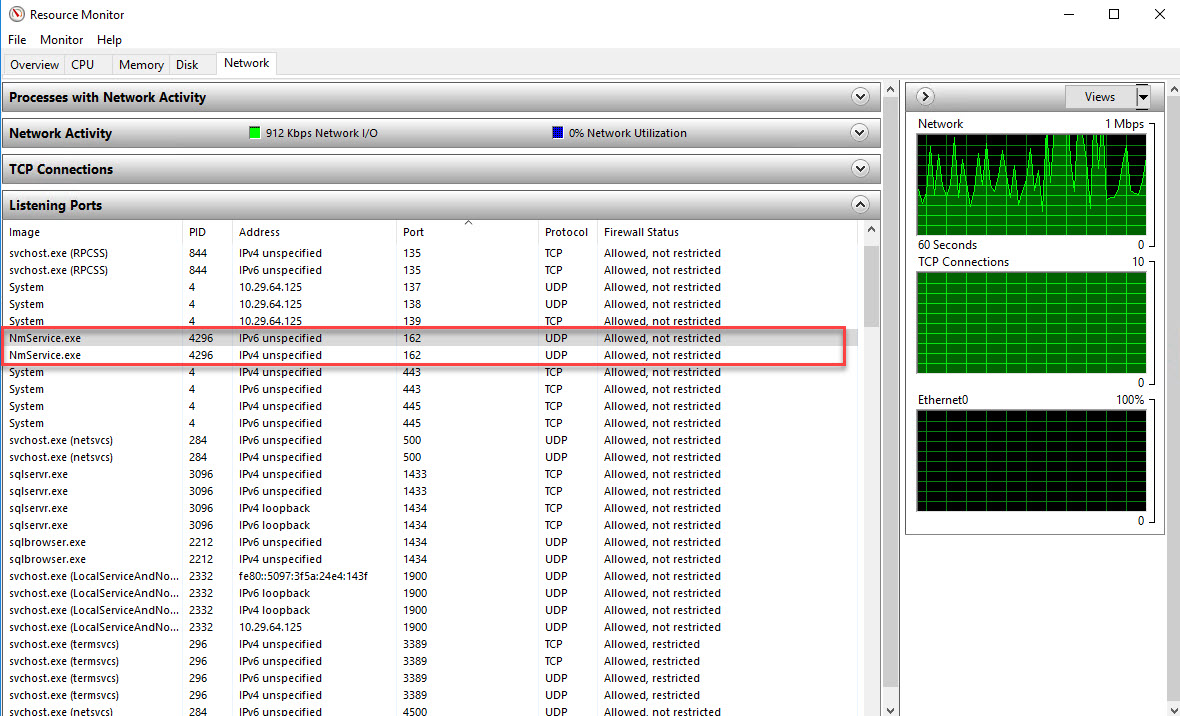Select svchost.exe (netsvcs) port 4500 row
The height and width of the screenshot is (716, 1180).
click(x=430, y=711)
